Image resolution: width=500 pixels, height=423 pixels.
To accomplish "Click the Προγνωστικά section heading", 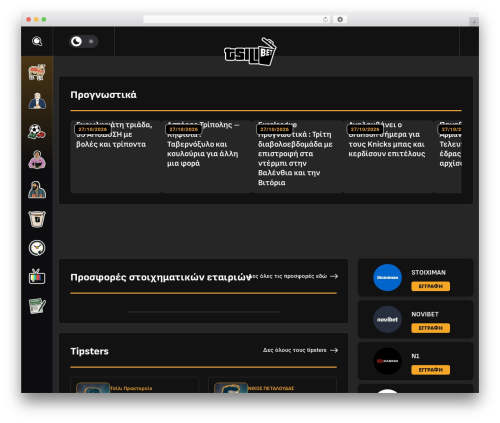I will coord(103,95).
